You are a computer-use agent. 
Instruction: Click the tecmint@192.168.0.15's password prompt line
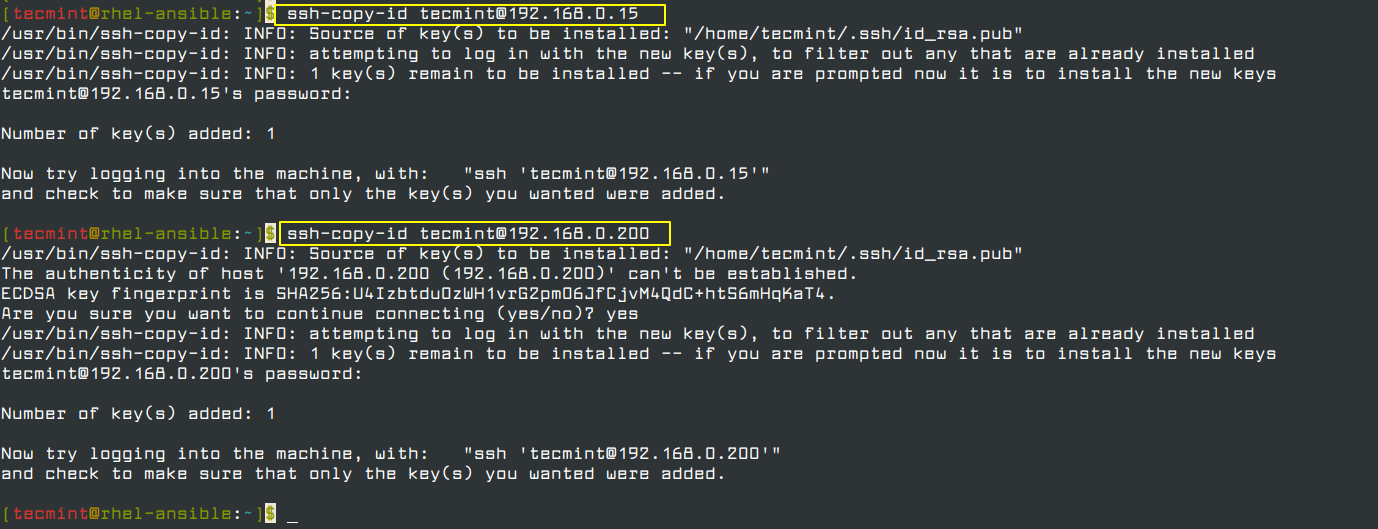[x=177, y=94]
